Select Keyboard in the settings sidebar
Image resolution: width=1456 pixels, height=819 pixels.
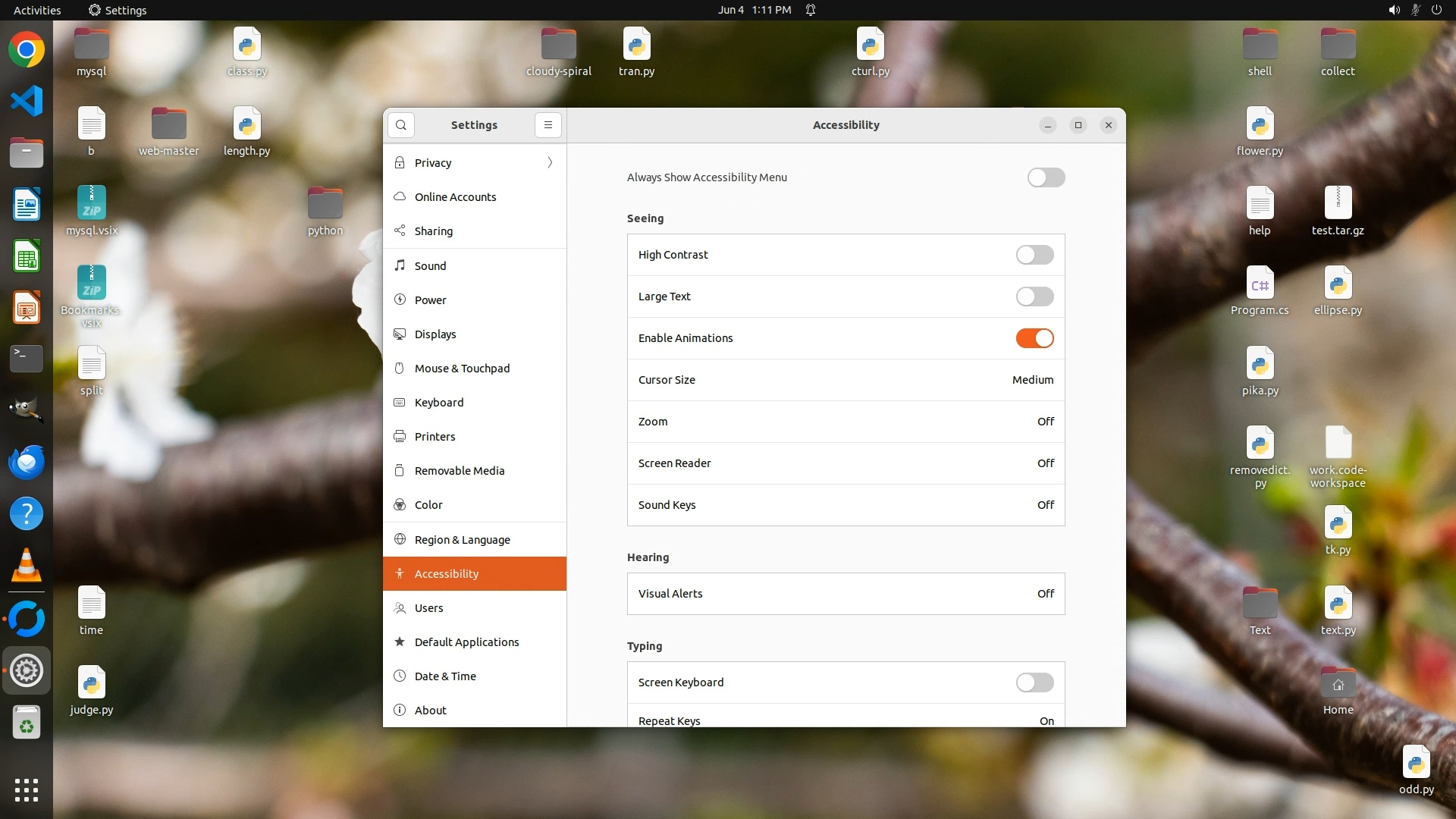point(439,403)
